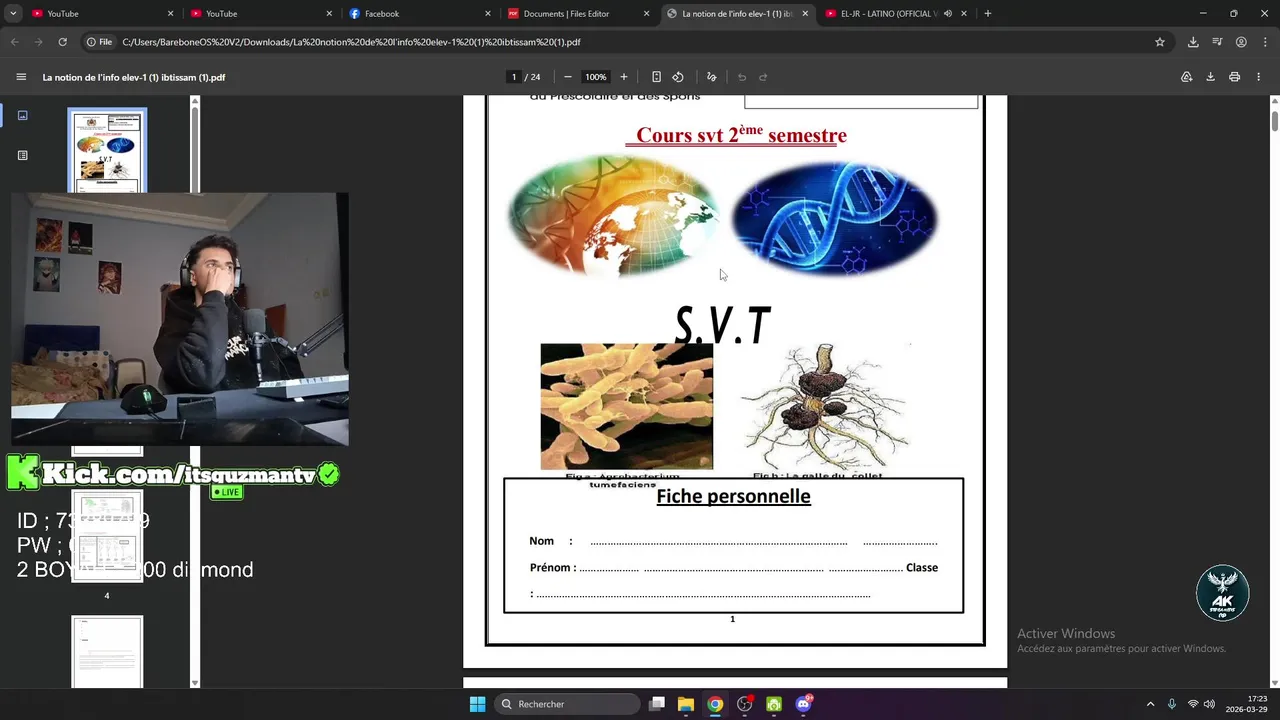Click the undo annotation icon
1280x720 pixels.
(742, 77)
